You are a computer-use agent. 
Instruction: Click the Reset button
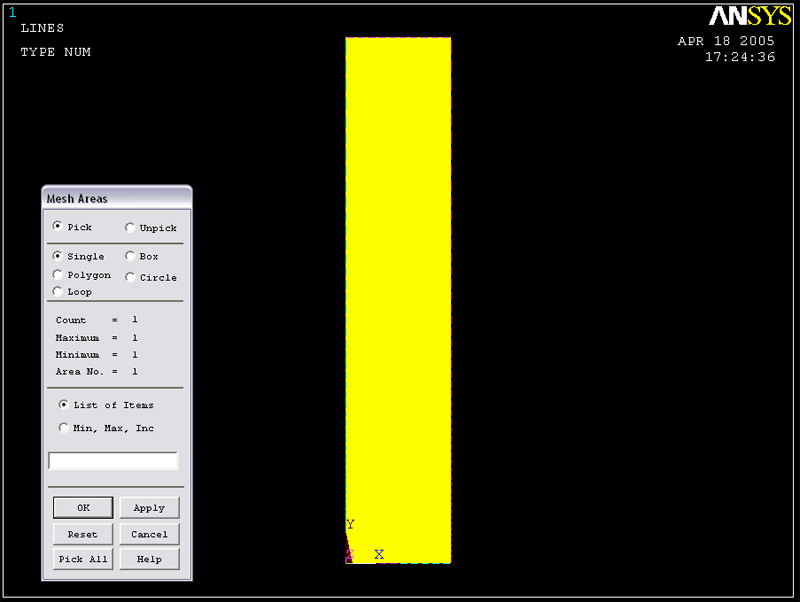point(83,534)
